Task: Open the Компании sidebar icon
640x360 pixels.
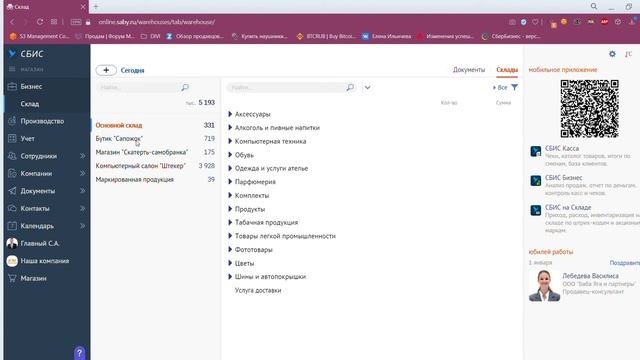Action: click(12, 173)
